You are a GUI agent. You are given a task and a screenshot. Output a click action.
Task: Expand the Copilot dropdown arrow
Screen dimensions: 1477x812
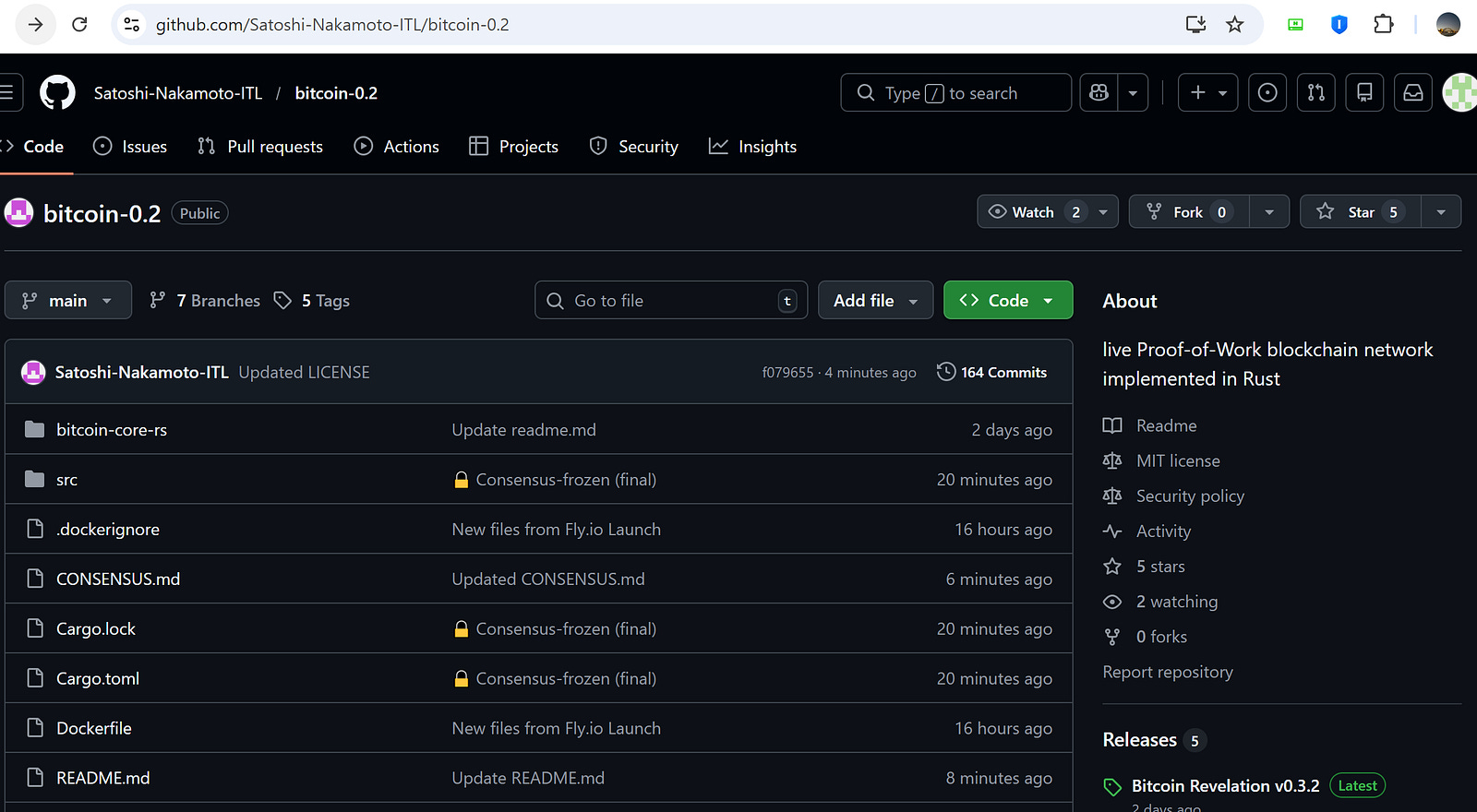click(1133, 92)
